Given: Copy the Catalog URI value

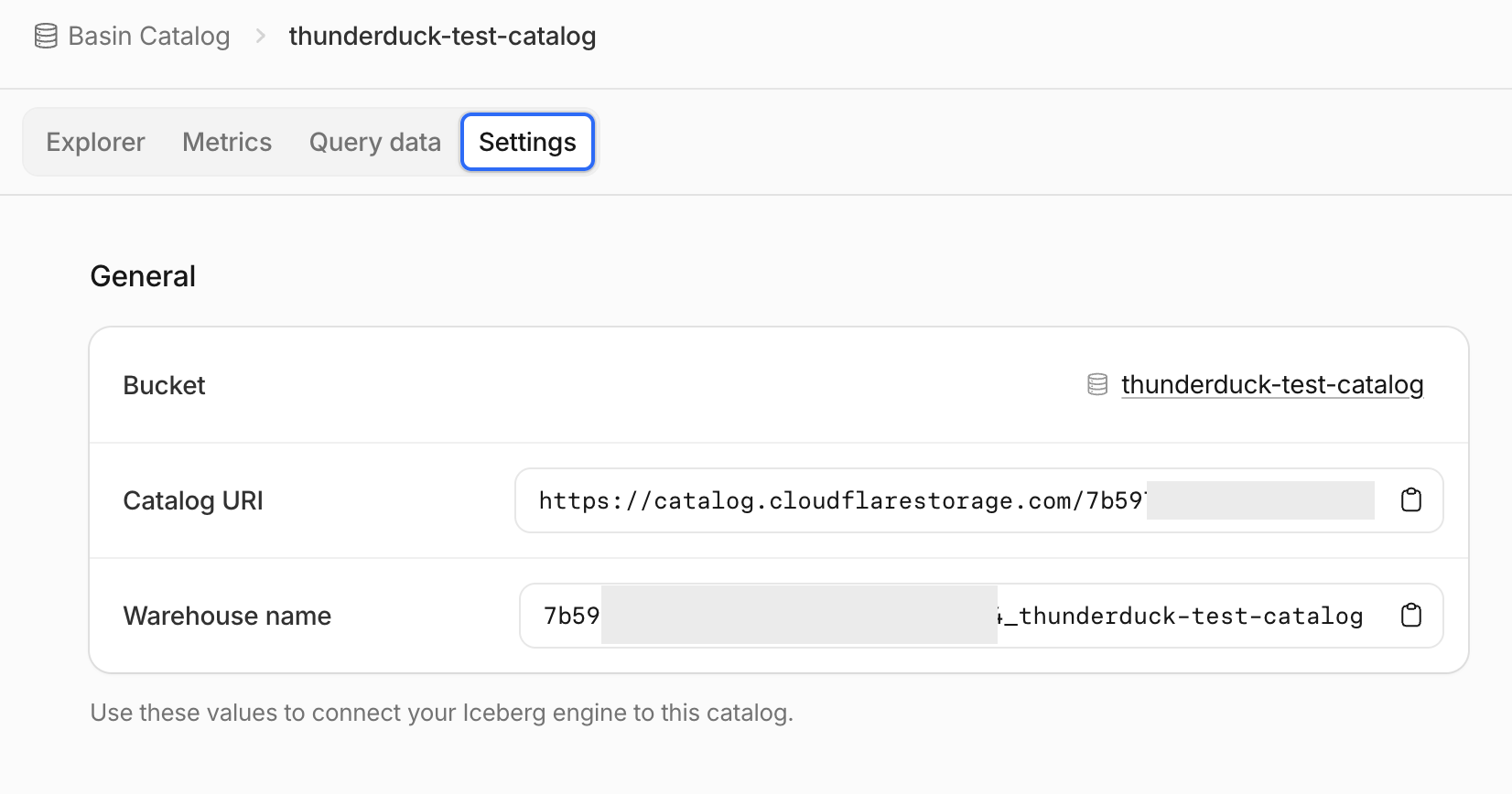Looking at the screenshot, I should tap(1411, 500).
